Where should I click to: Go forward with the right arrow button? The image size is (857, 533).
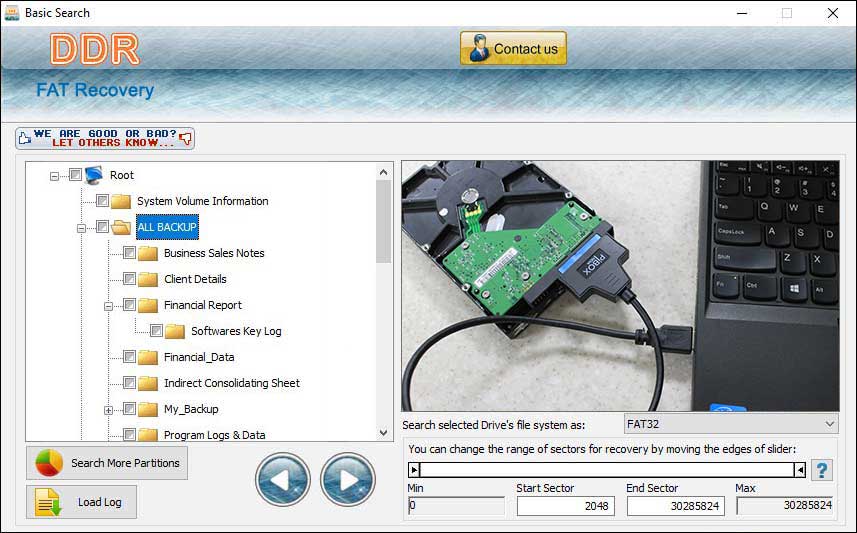(x=348, y=479)
